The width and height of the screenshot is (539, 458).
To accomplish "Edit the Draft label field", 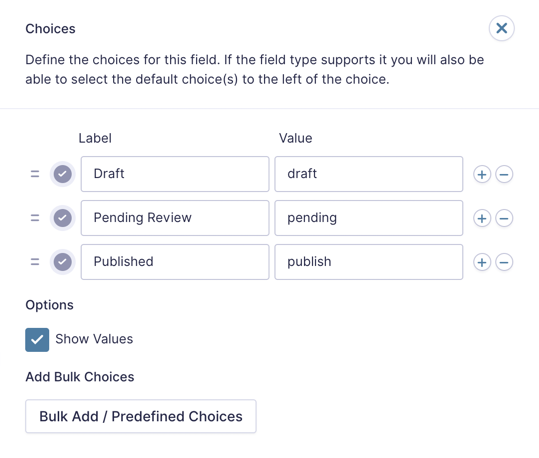I will [x=175, y=174].
